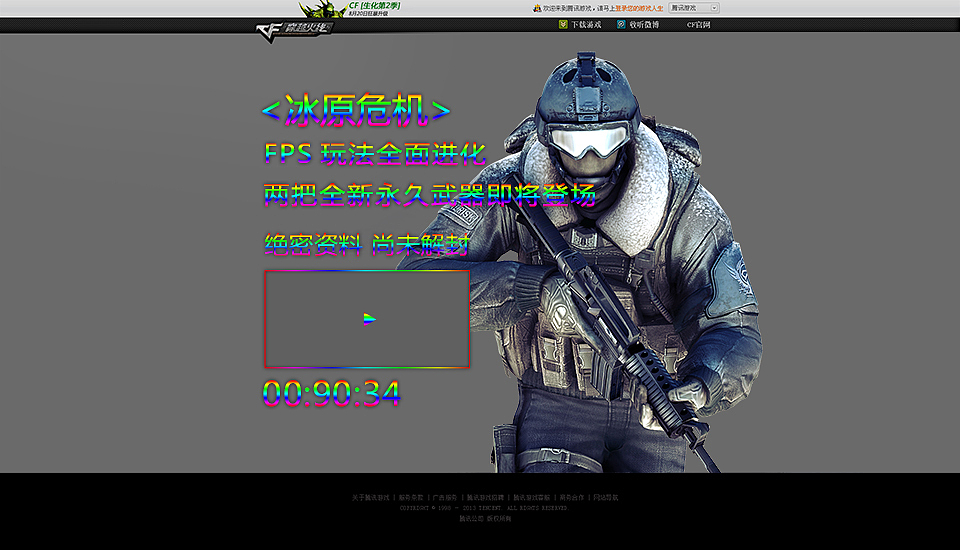
Task: Open the CF [生化第2季] banner link
Action: [375, 5]
